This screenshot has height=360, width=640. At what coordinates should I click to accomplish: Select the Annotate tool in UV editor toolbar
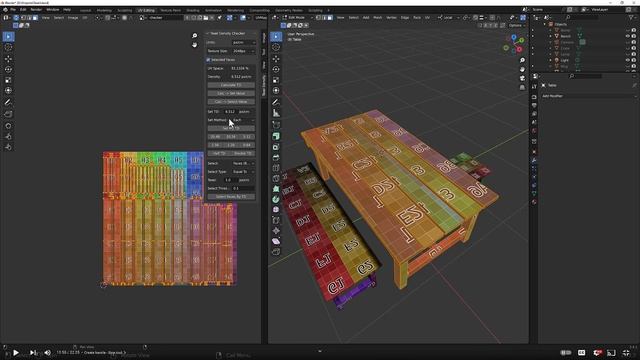(8, 102)
